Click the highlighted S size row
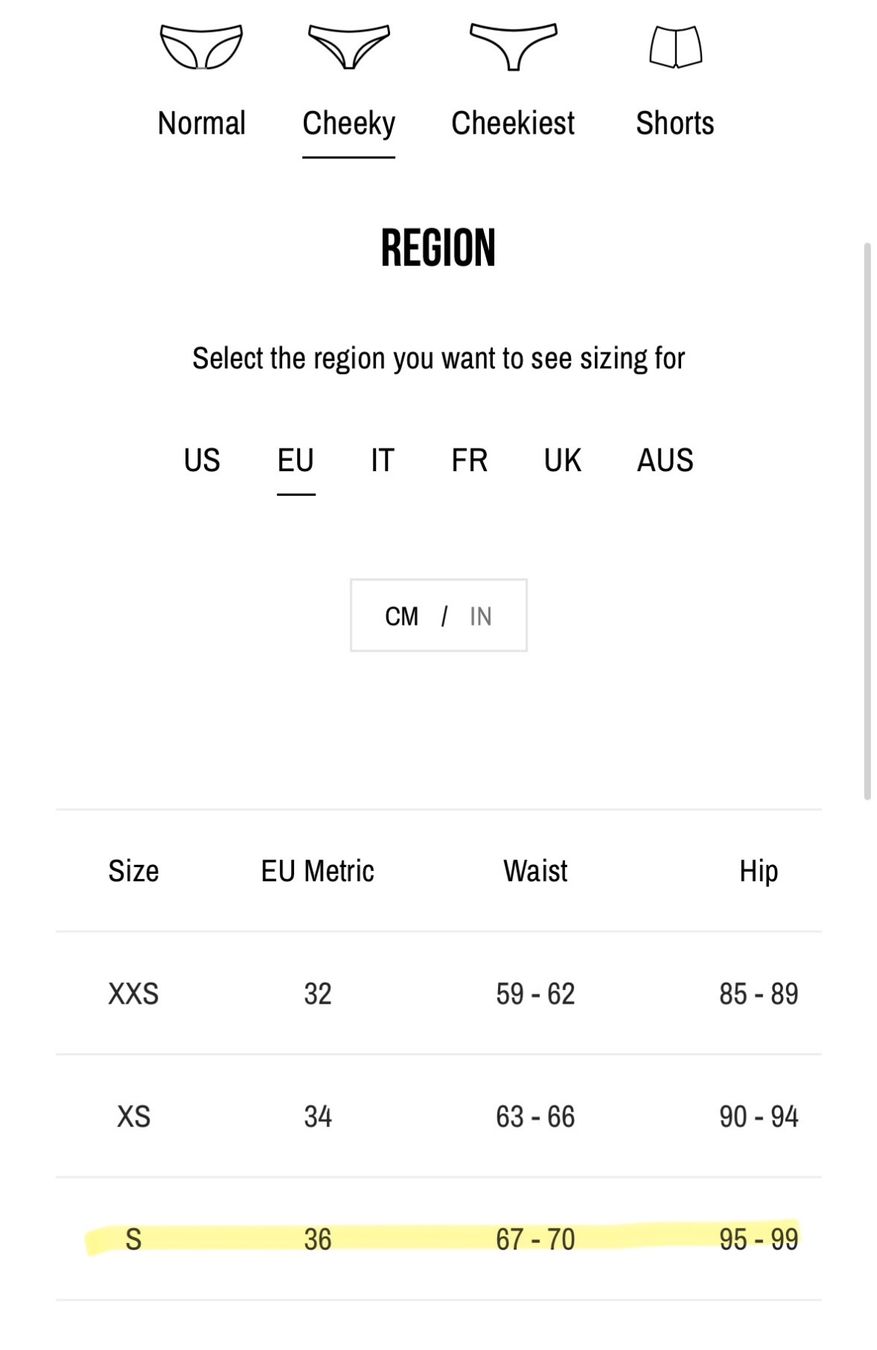Viewport: 877px width, 1350px height. (x=439, y=1239)
